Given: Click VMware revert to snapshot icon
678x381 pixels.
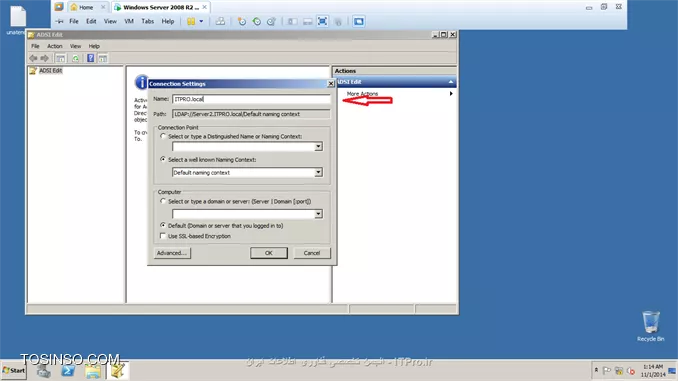Looking at the screenshot, I should pos(256,21).
